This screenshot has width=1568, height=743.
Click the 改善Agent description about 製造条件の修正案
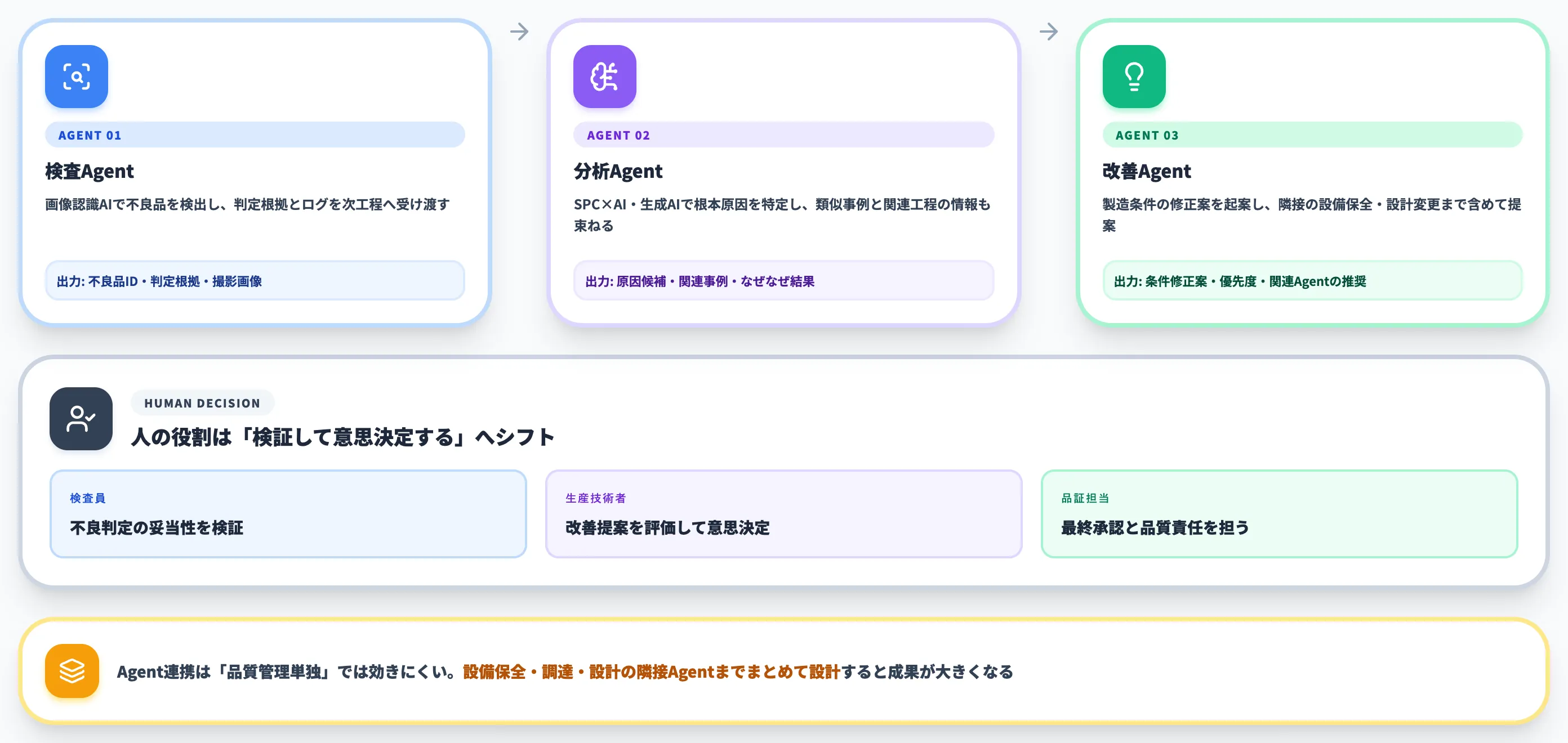1312,215
